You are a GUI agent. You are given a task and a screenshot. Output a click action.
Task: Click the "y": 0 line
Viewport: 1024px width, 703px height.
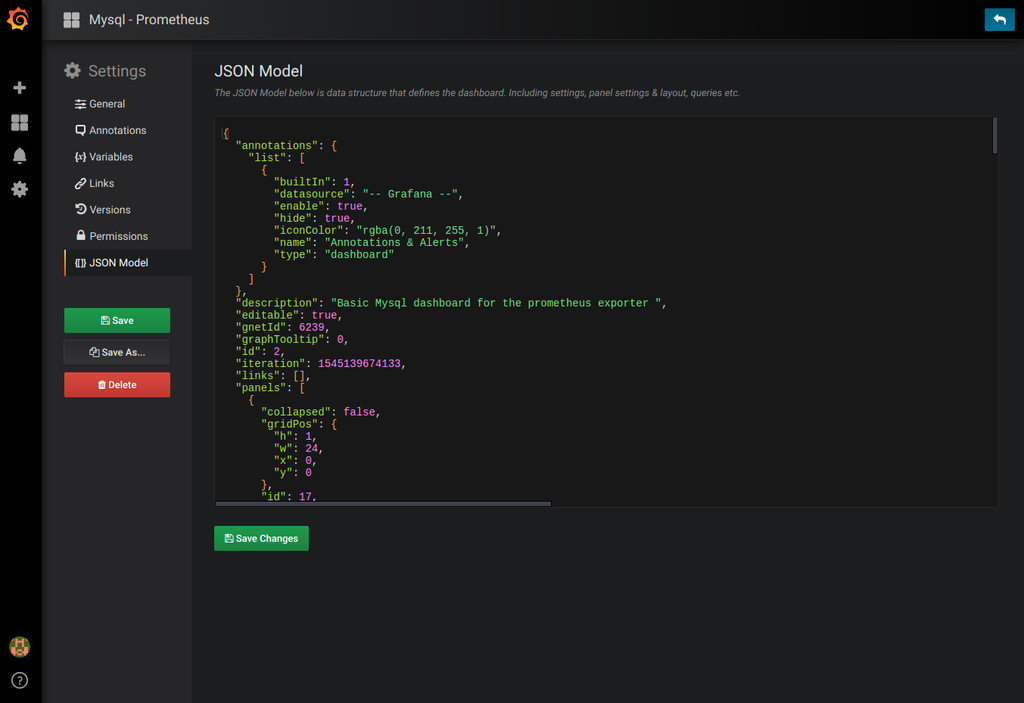point(293,473)
